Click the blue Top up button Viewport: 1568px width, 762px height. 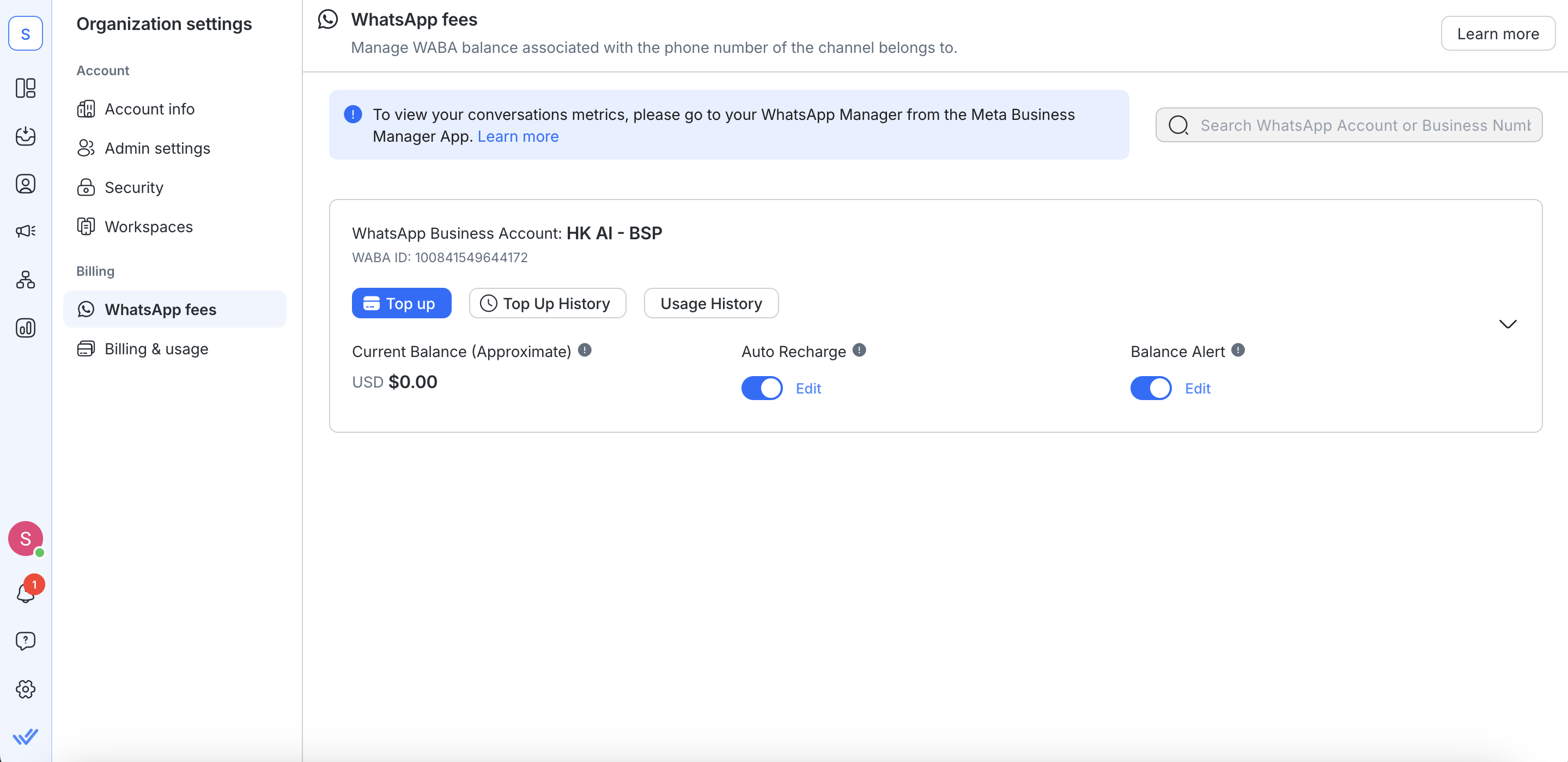(401, 304)
